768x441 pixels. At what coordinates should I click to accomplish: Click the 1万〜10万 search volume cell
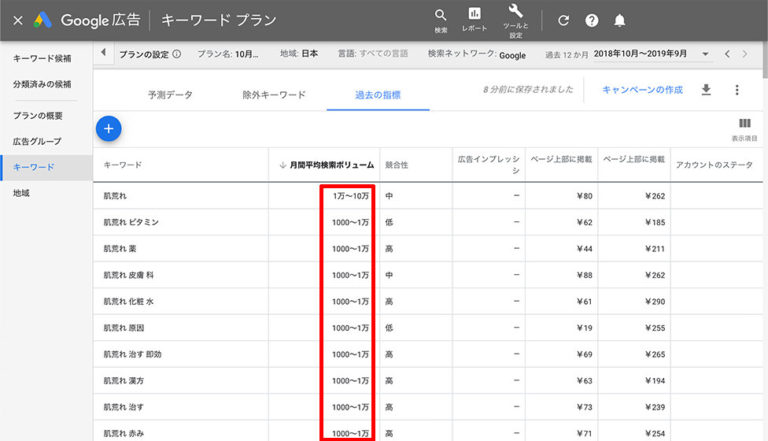coord(351,196)
